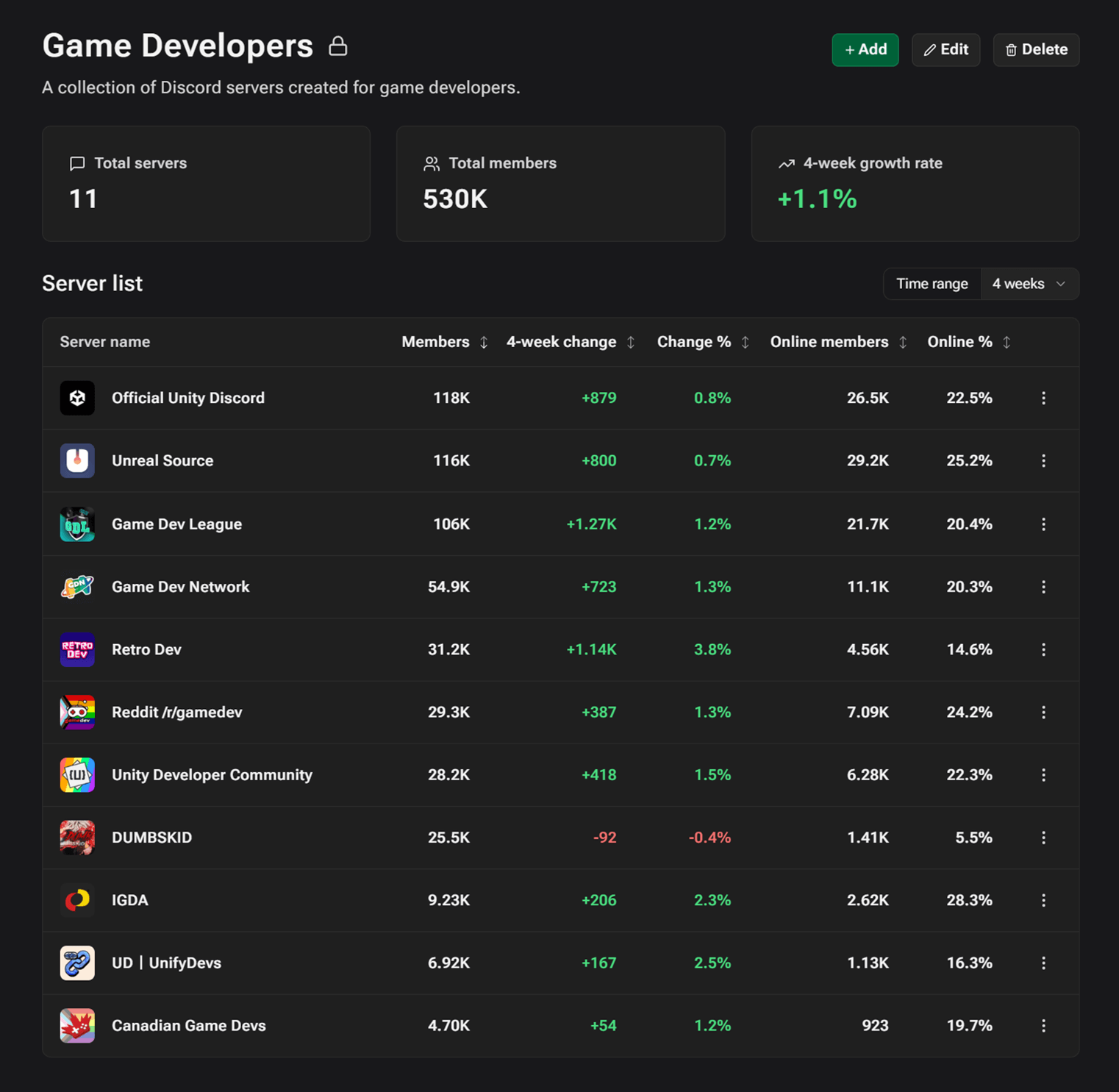This screenshot has height=1092, width=1119.
Task: Toggle sort arrows on 4-week change column
Action: (631, 342)
